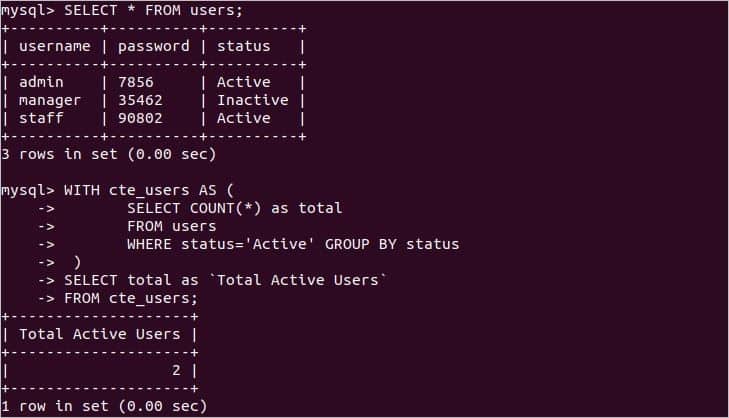
Task: Click the 'staff' username cell
Action: pos(42,118)
